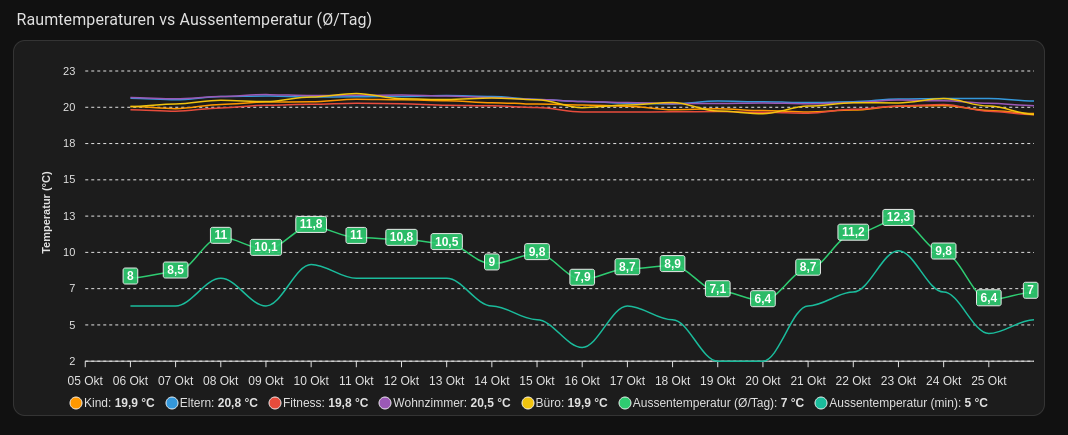1068x435 pixels.
Task: Click the red Fitness legend circle
Action: tap(275, 403)
